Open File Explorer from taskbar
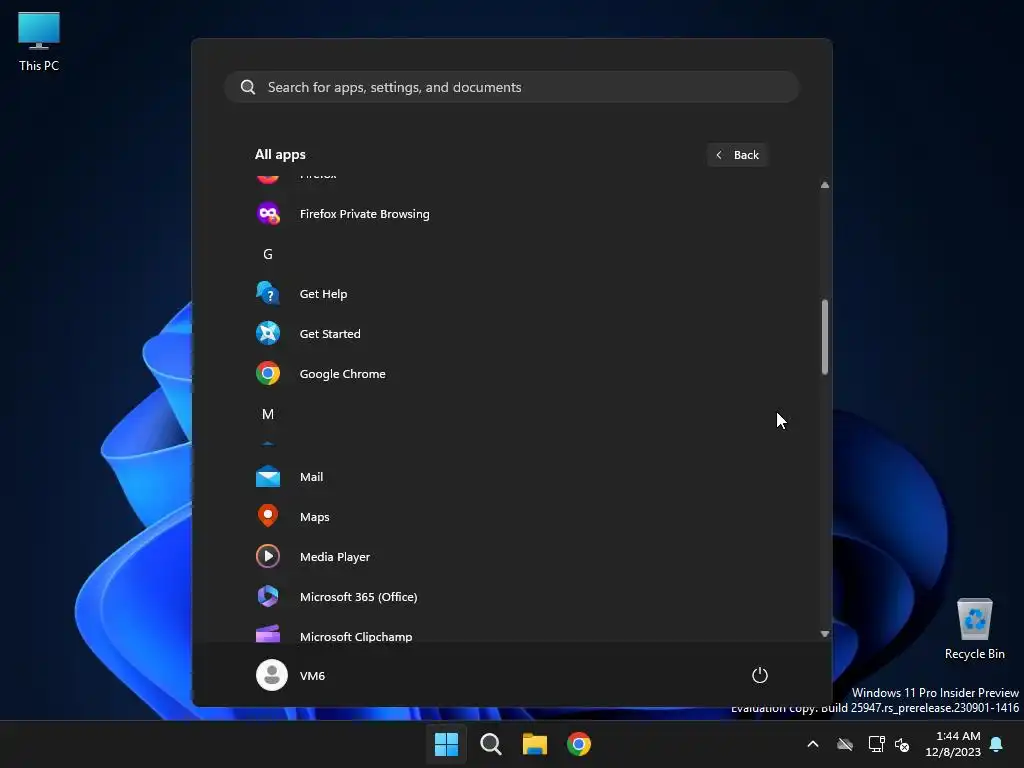 pyautogui.click(x=534, y=744)
